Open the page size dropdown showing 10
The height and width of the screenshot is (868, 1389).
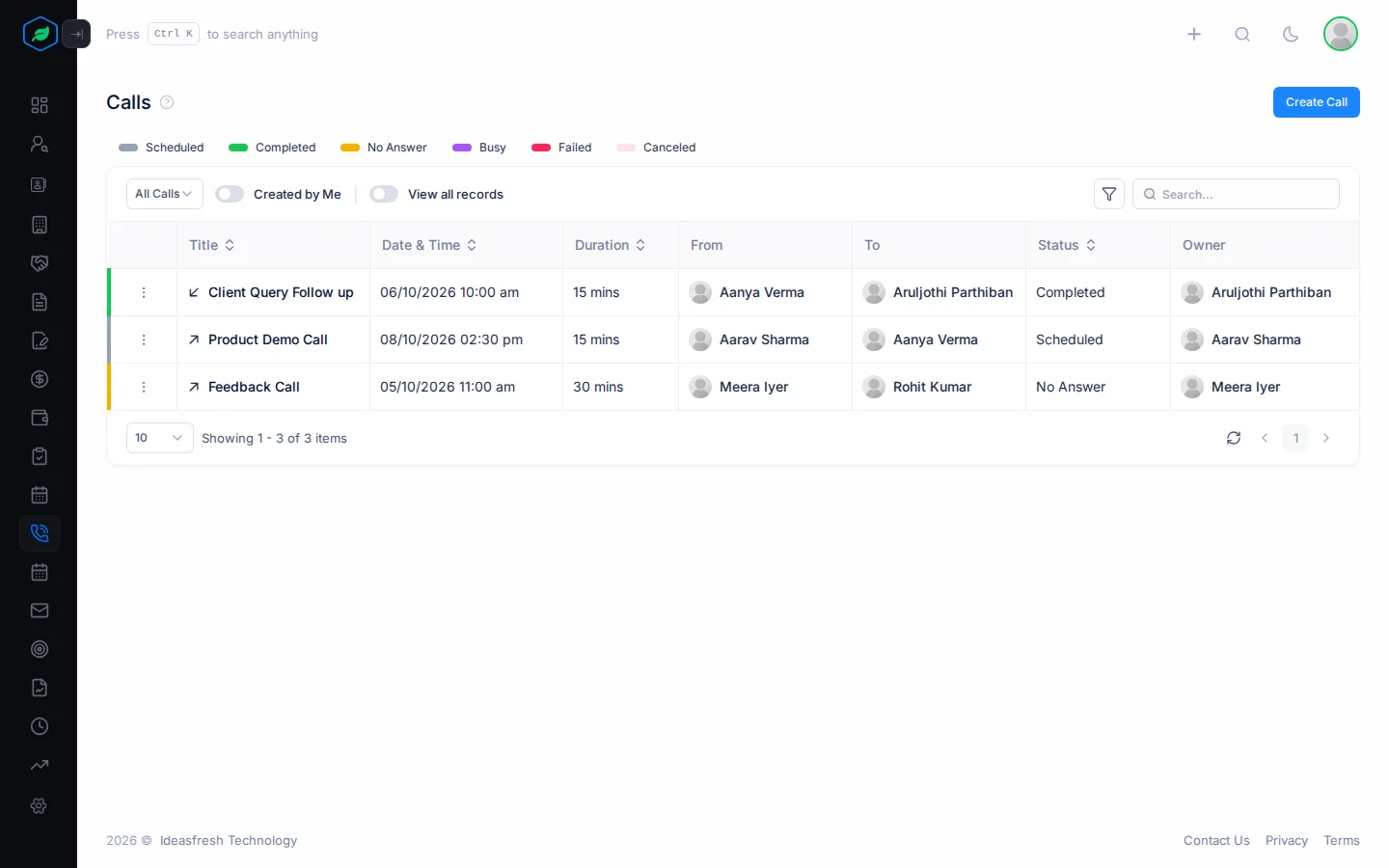point(160,438)
